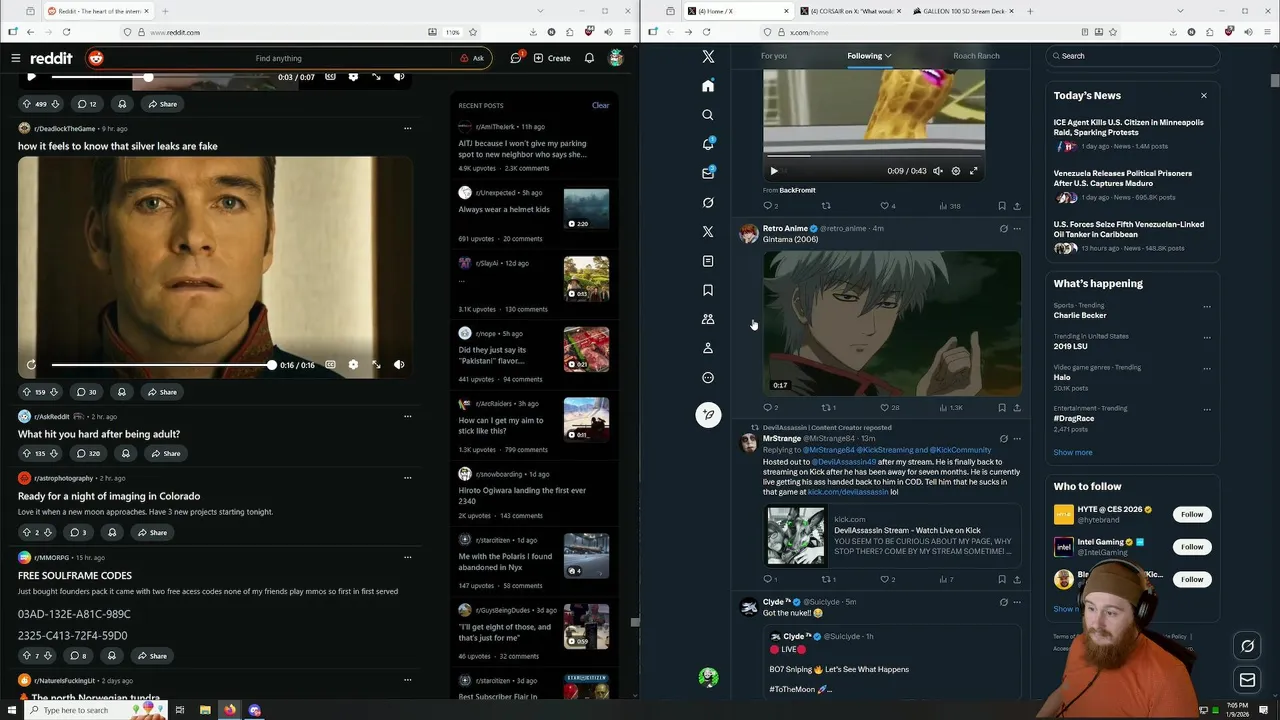Image resolution: width=1280 pixels, height=720 pixels.
Task: Open X More circle icon in sidebar
Action: click(x=708, y=378)
